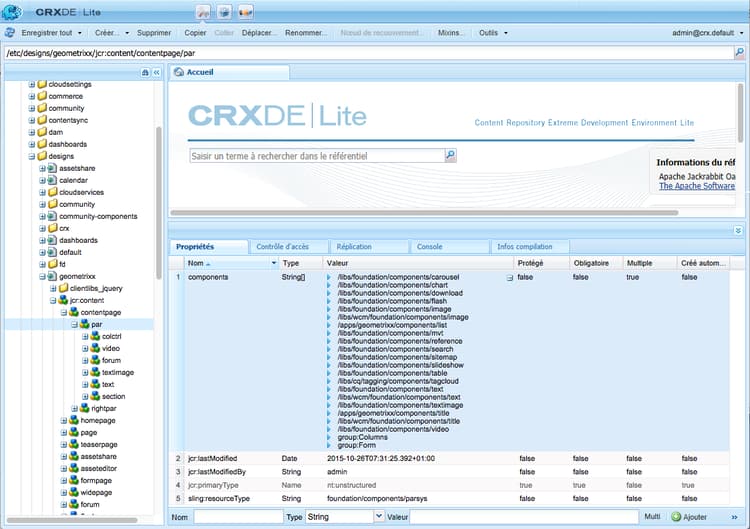Click the tree panel vertical scrollbar
Viewport: 750px width, 529px height.
(x=159, y=203)
